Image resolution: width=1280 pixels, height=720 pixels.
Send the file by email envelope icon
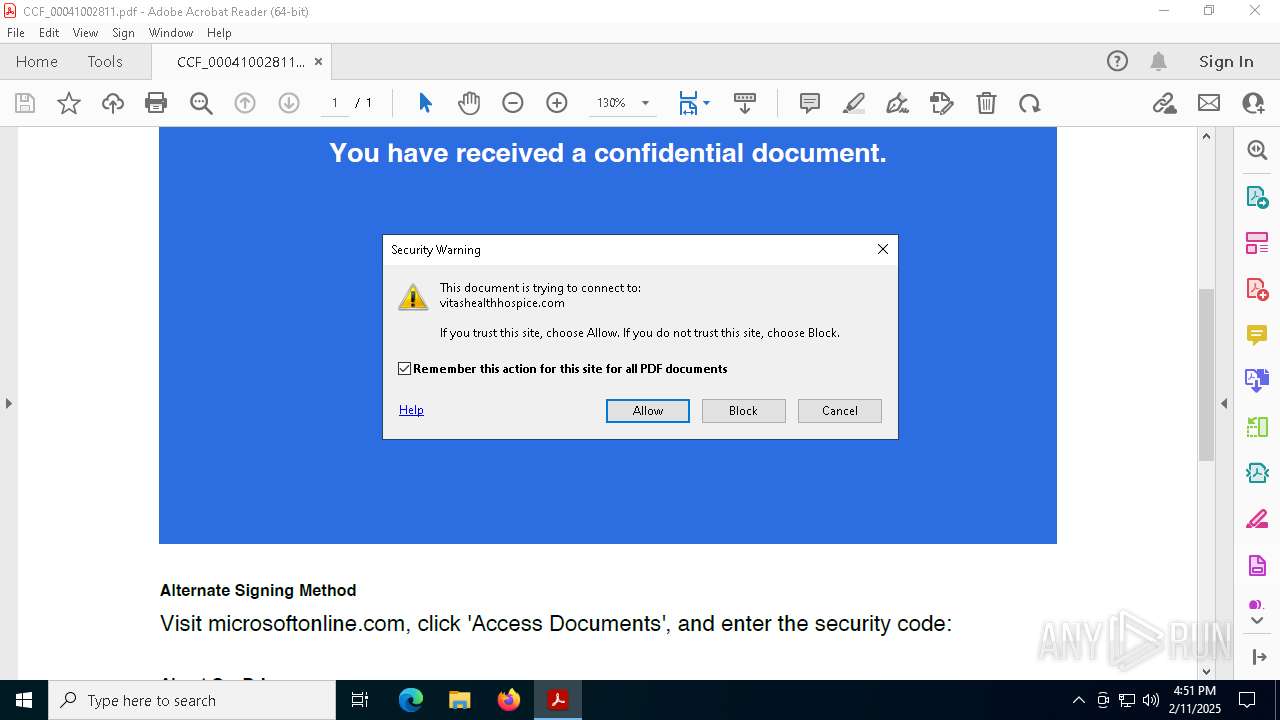tap(1209, 103)
